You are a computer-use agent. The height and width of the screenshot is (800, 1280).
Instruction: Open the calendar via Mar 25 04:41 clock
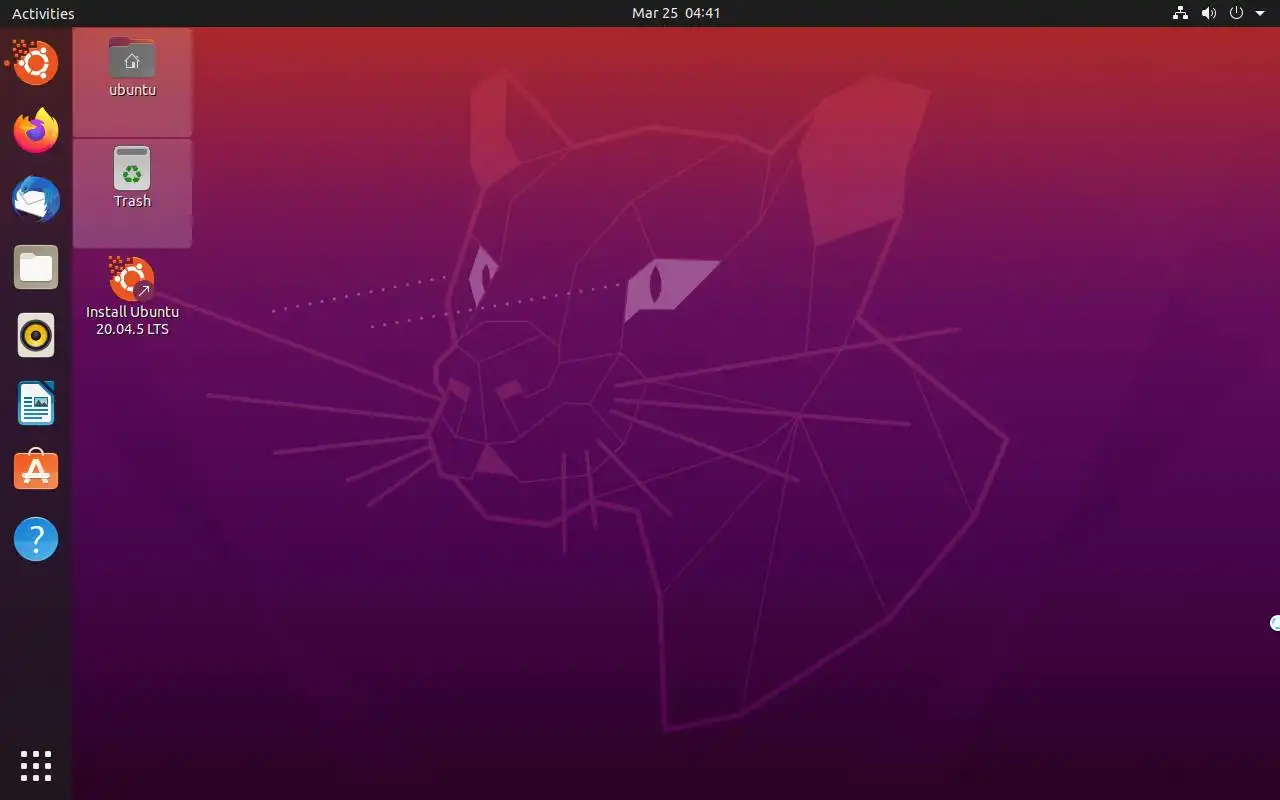click(x=676, y=13)
